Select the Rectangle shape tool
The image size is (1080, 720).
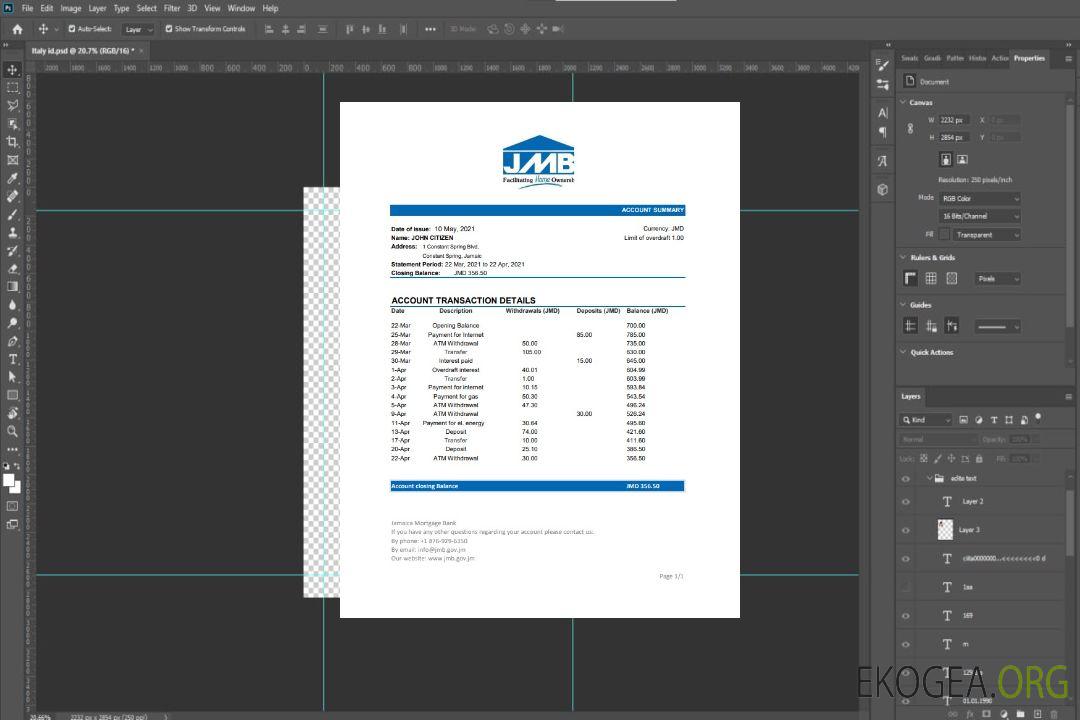(x=12, y=395)
